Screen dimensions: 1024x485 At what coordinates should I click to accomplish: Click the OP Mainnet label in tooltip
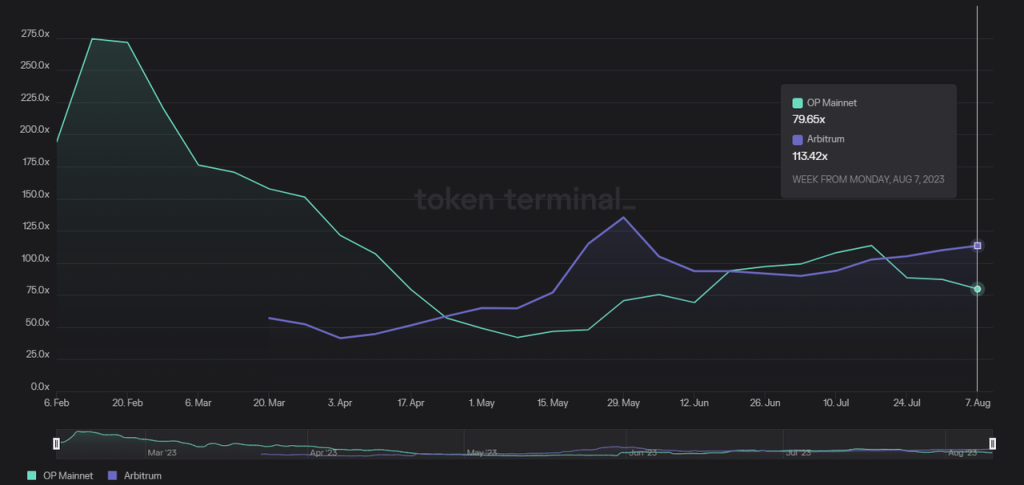click(832, 102)
